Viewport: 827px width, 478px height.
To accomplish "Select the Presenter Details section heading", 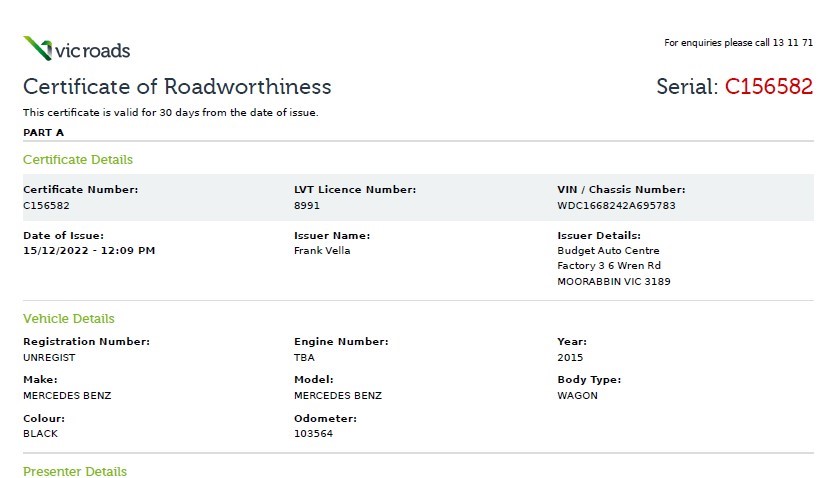I will click(75, 471).
